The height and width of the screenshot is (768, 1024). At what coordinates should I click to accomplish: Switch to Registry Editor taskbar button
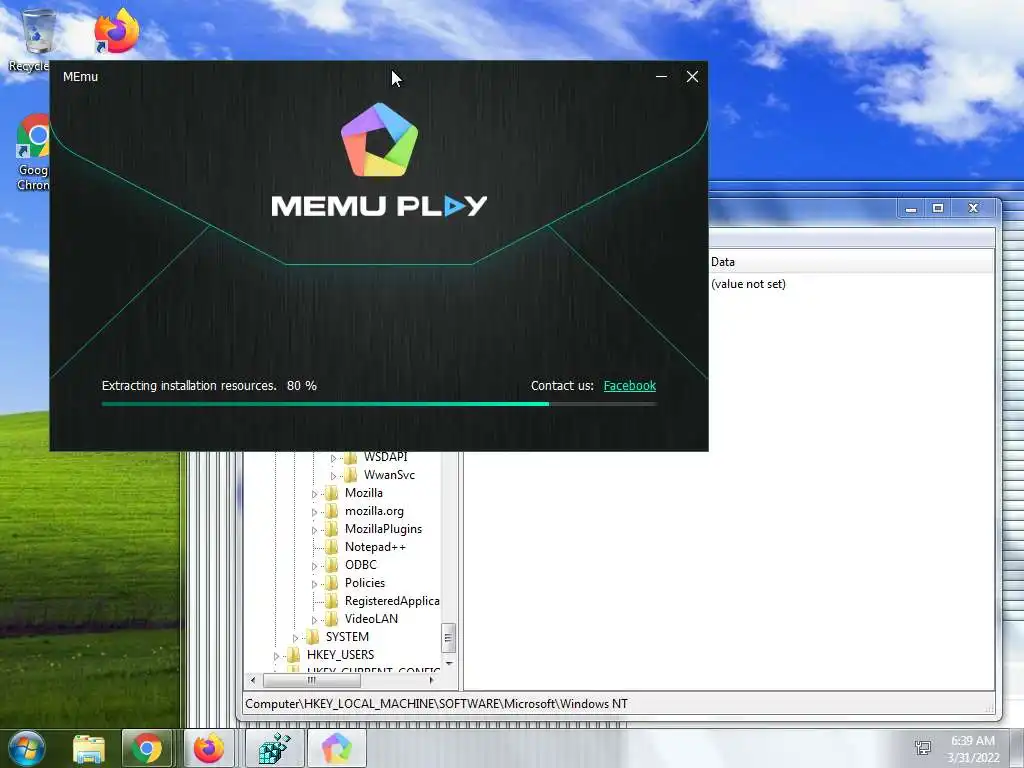tap(274, 749)
